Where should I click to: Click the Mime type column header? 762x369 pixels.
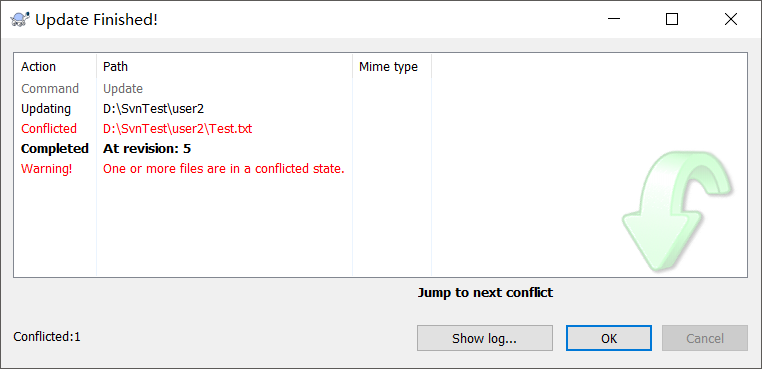[392, 67]
